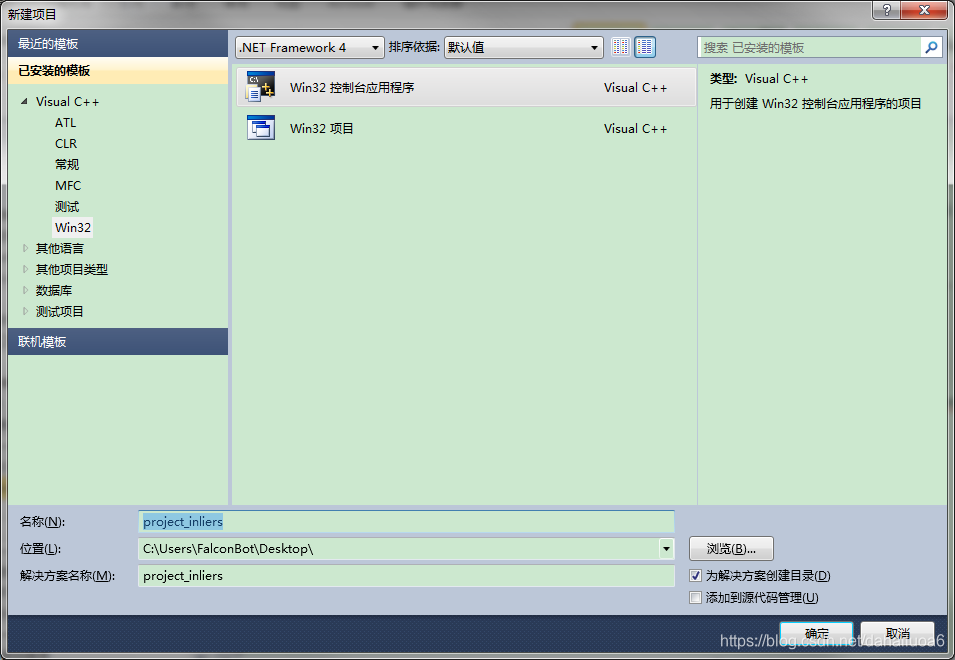Select the 测试 category under Visual C++
This screenshot has width=955, height=660.
click(x=67, y=206)
